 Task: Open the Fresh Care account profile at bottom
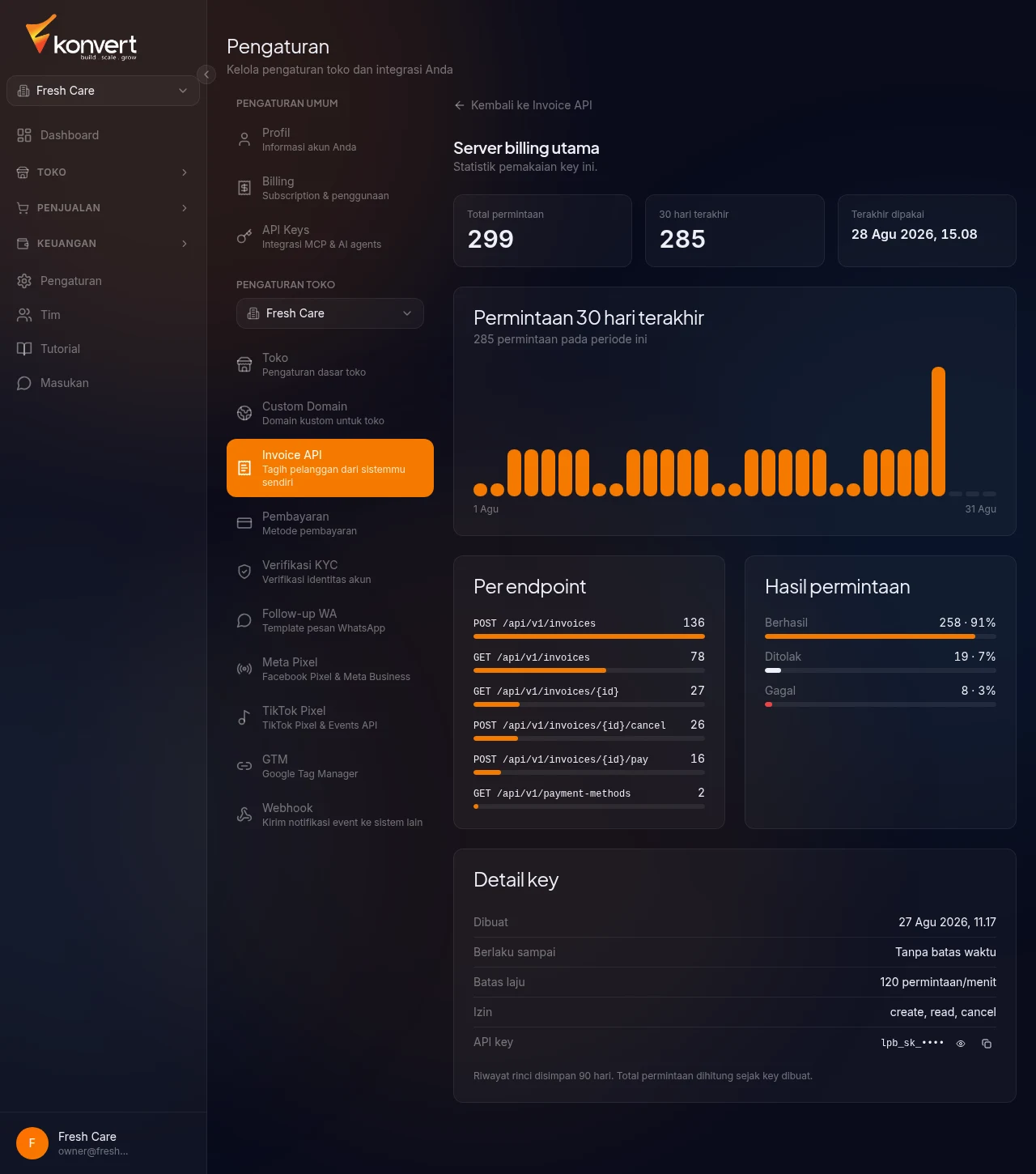[x=103, y=1143]
